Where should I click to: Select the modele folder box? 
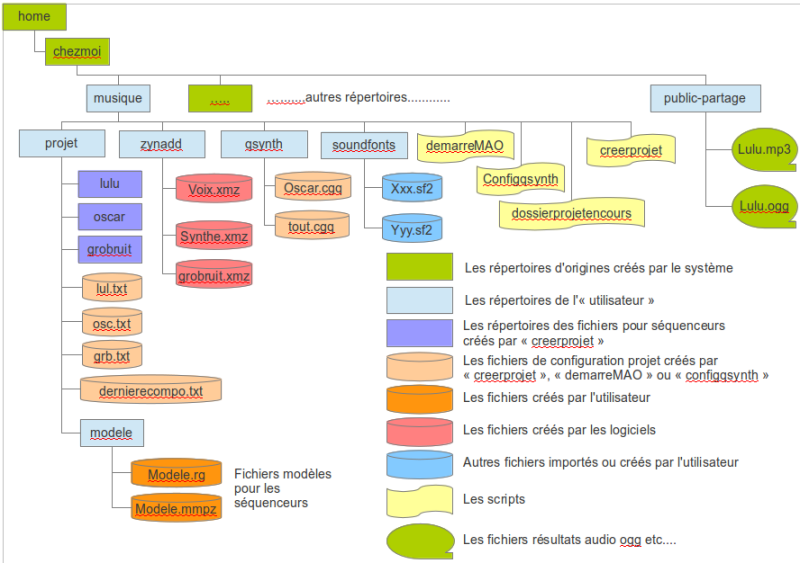click(112, 433)
